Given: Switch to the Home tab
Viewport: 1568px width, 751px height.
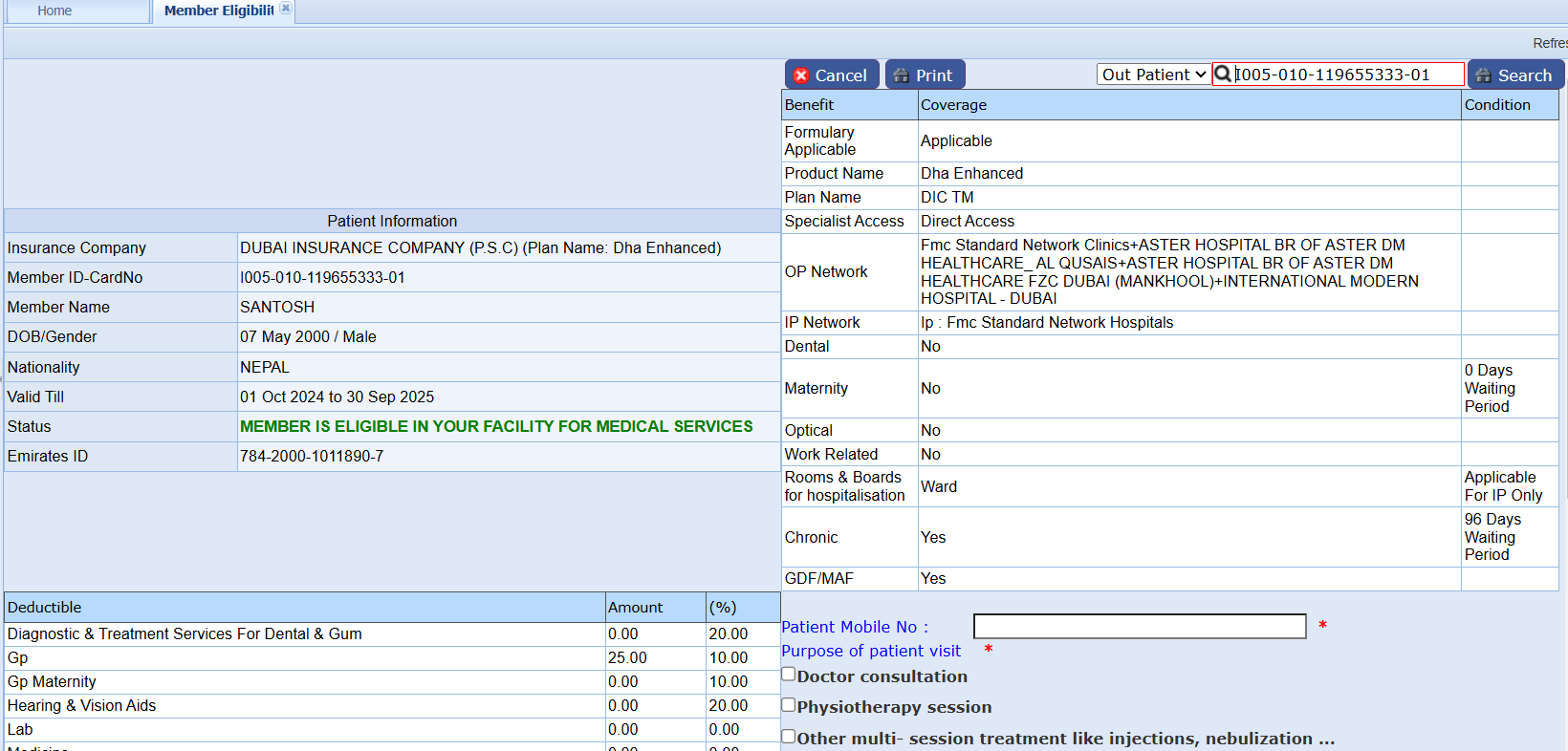Looking at the screenshot, I should [x=54, y=11].
